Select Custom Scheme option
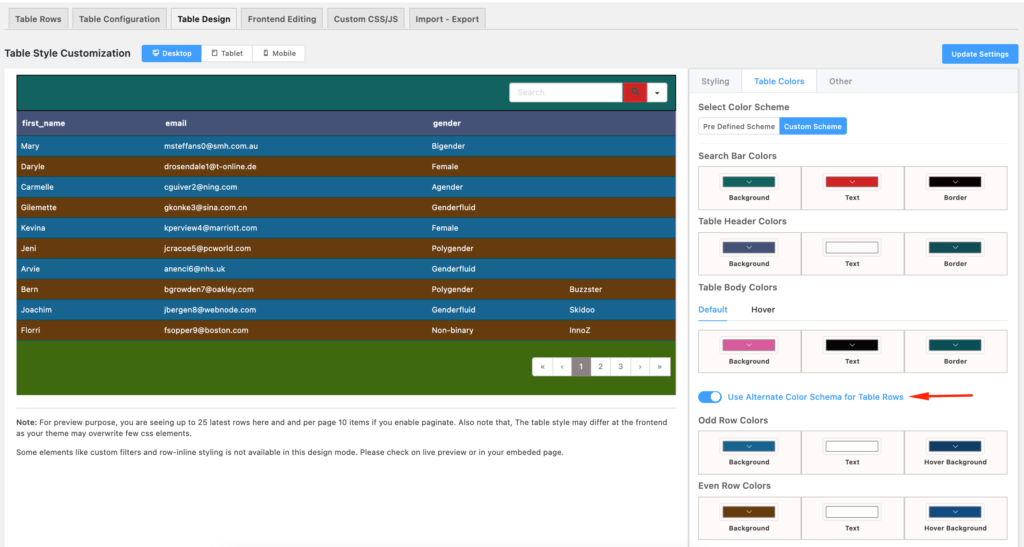 [x=812, y=126]
